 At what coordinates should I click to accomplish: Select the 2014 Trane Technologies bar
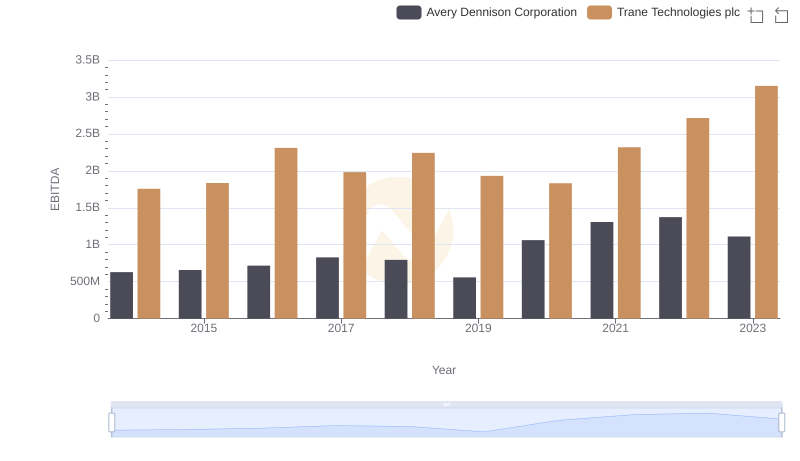click(149, 254)
